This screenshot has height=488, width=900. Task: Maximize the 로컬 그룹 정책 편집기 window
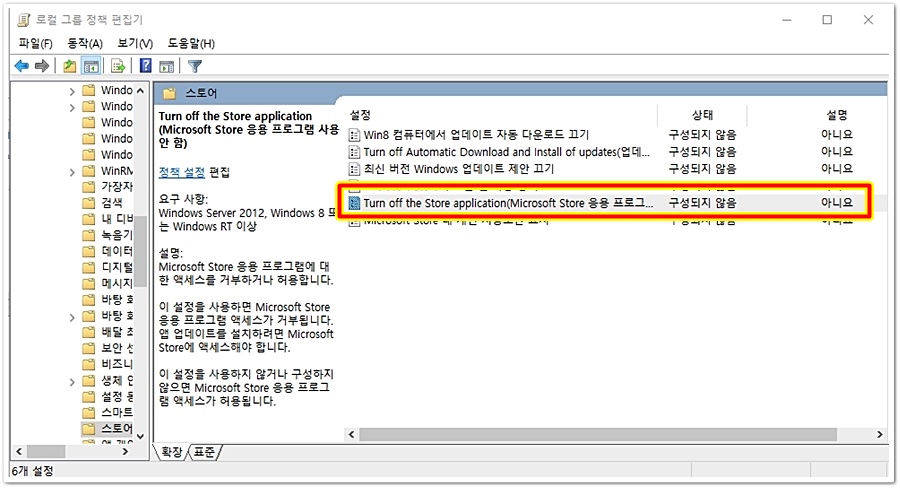827,20
